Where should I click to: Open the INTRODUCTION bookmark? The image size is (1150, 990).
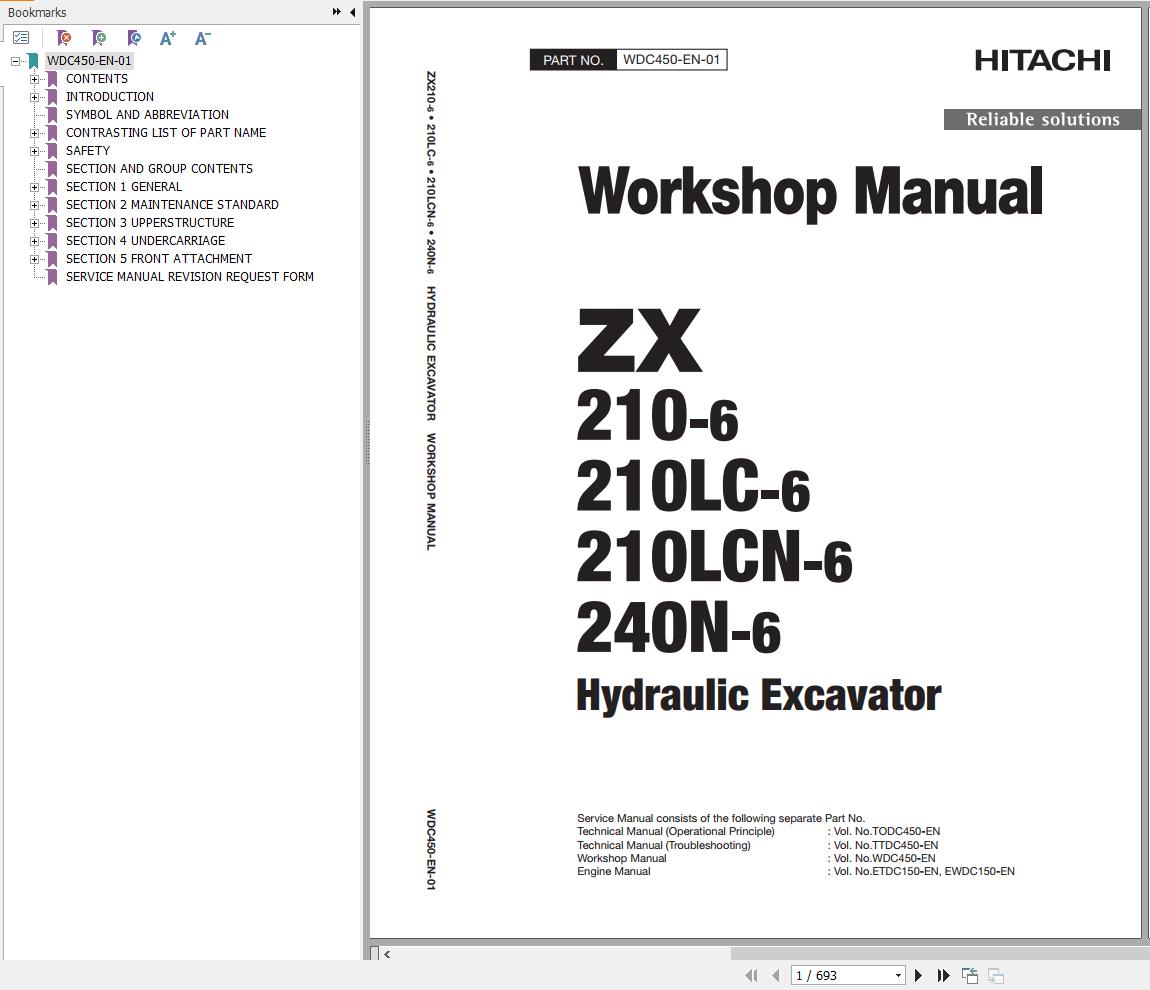click(110, 97)
